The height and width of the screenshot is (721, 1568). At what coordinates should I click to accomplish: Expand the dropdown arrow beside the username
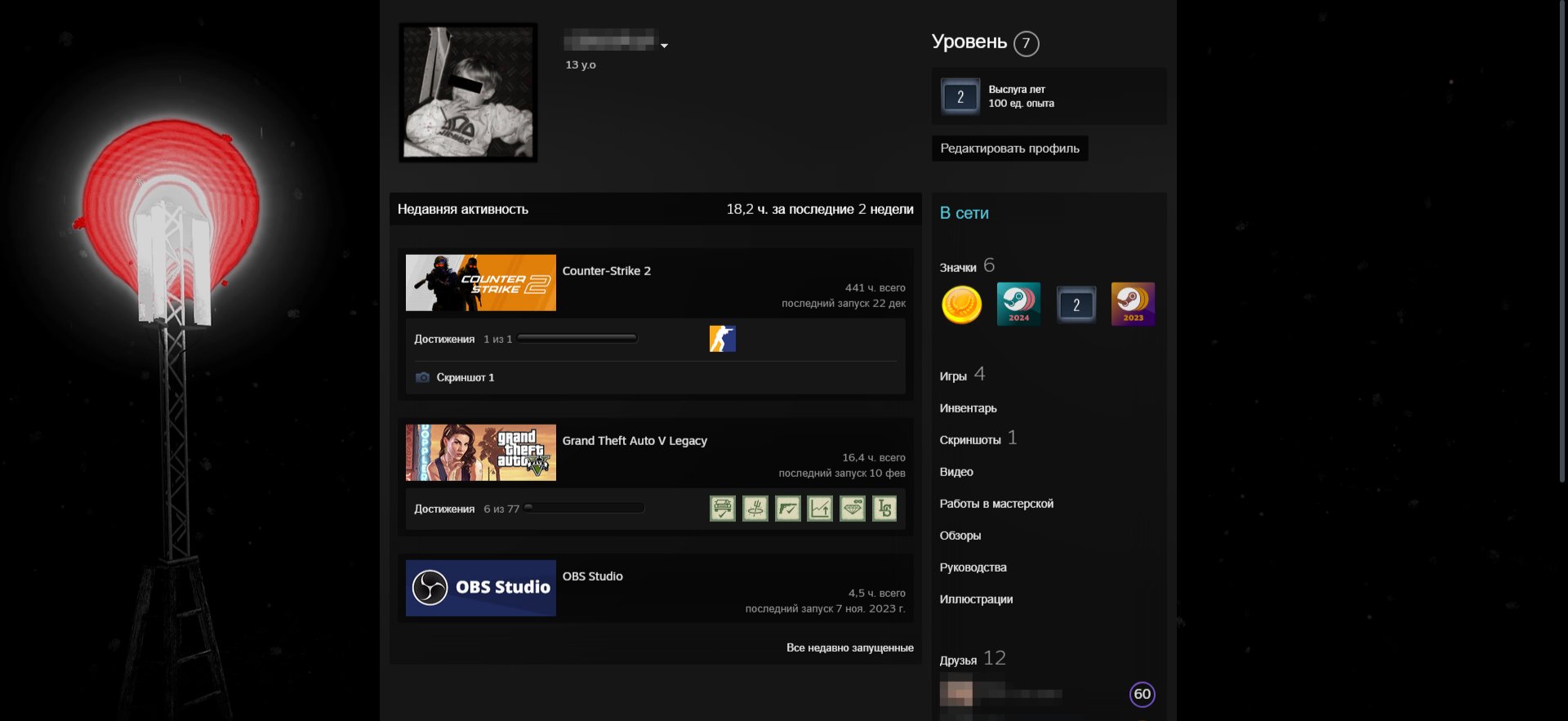pos(664,46)
